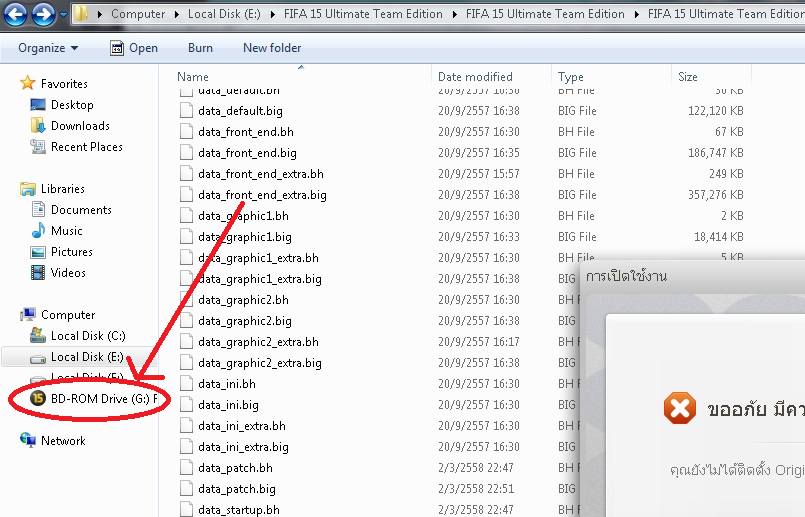The image size is (805, 517).
Task: Expand arrow after Computer in address bar
Action: pyautogui.click(x=177, y=14)
